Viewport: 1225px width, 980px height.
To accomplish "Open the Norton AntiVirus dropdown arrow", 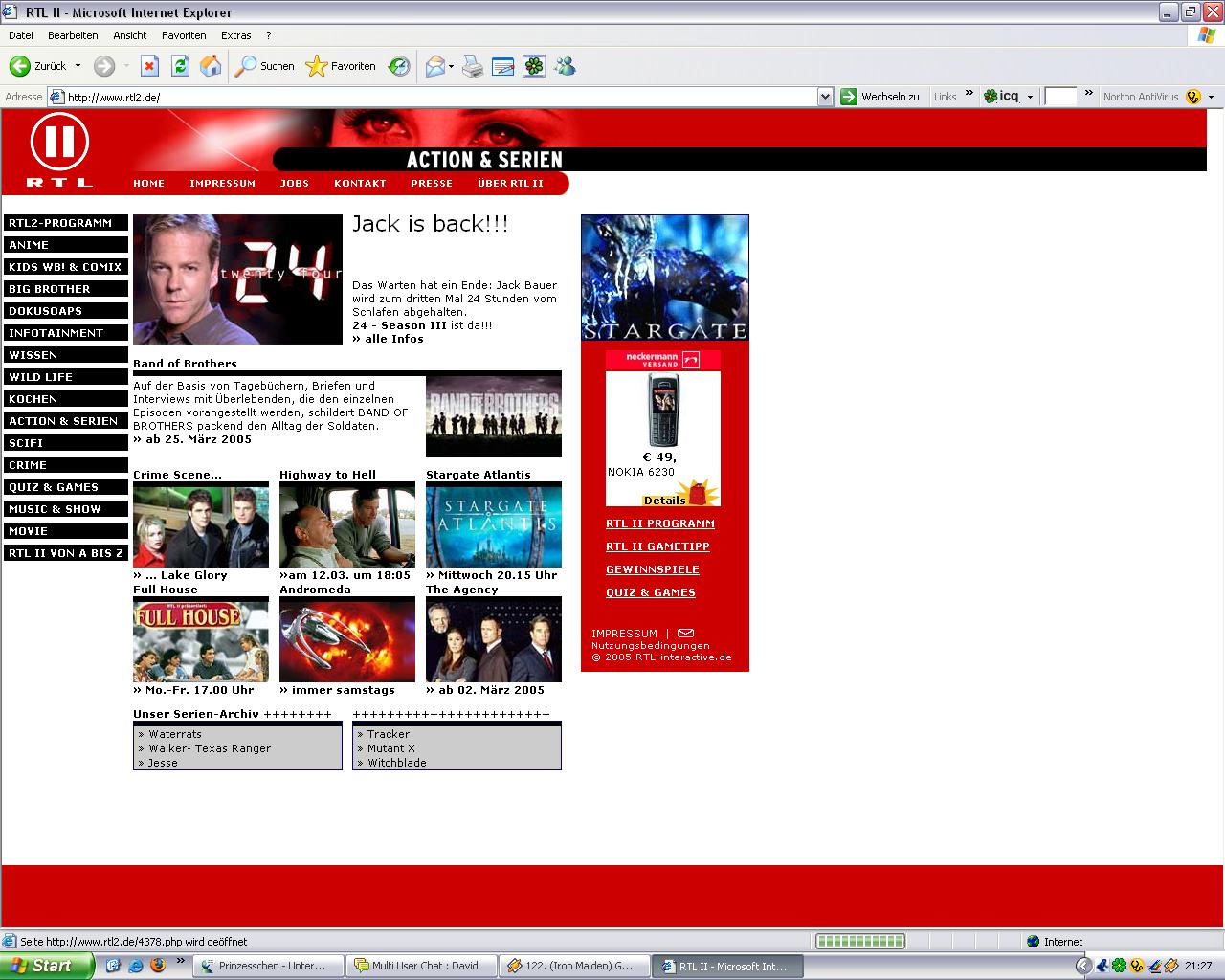I will (x=1211, y=97).
